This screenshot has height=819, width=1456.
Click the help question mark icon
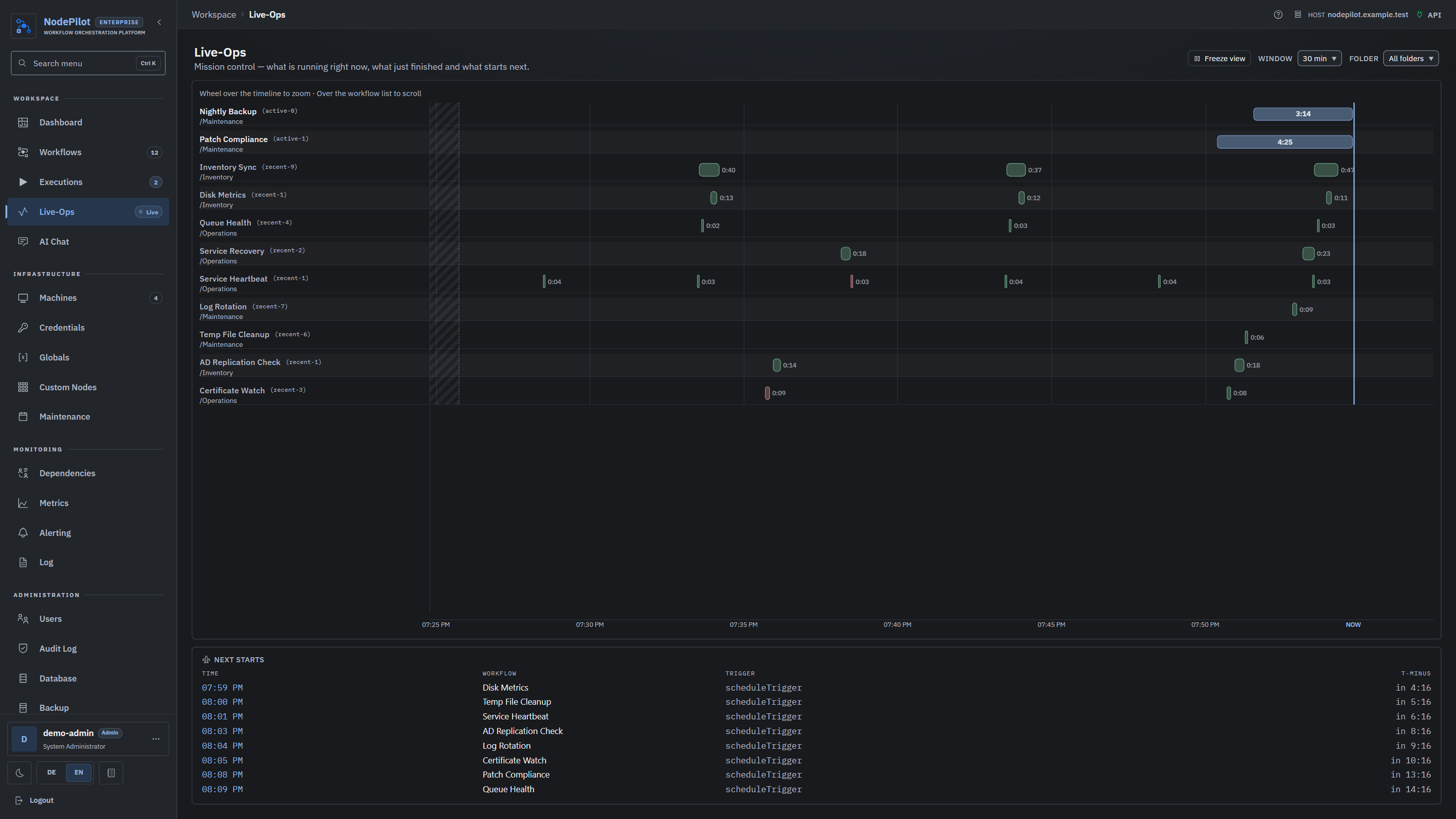pyautogui.click(x=1278, y=15)
